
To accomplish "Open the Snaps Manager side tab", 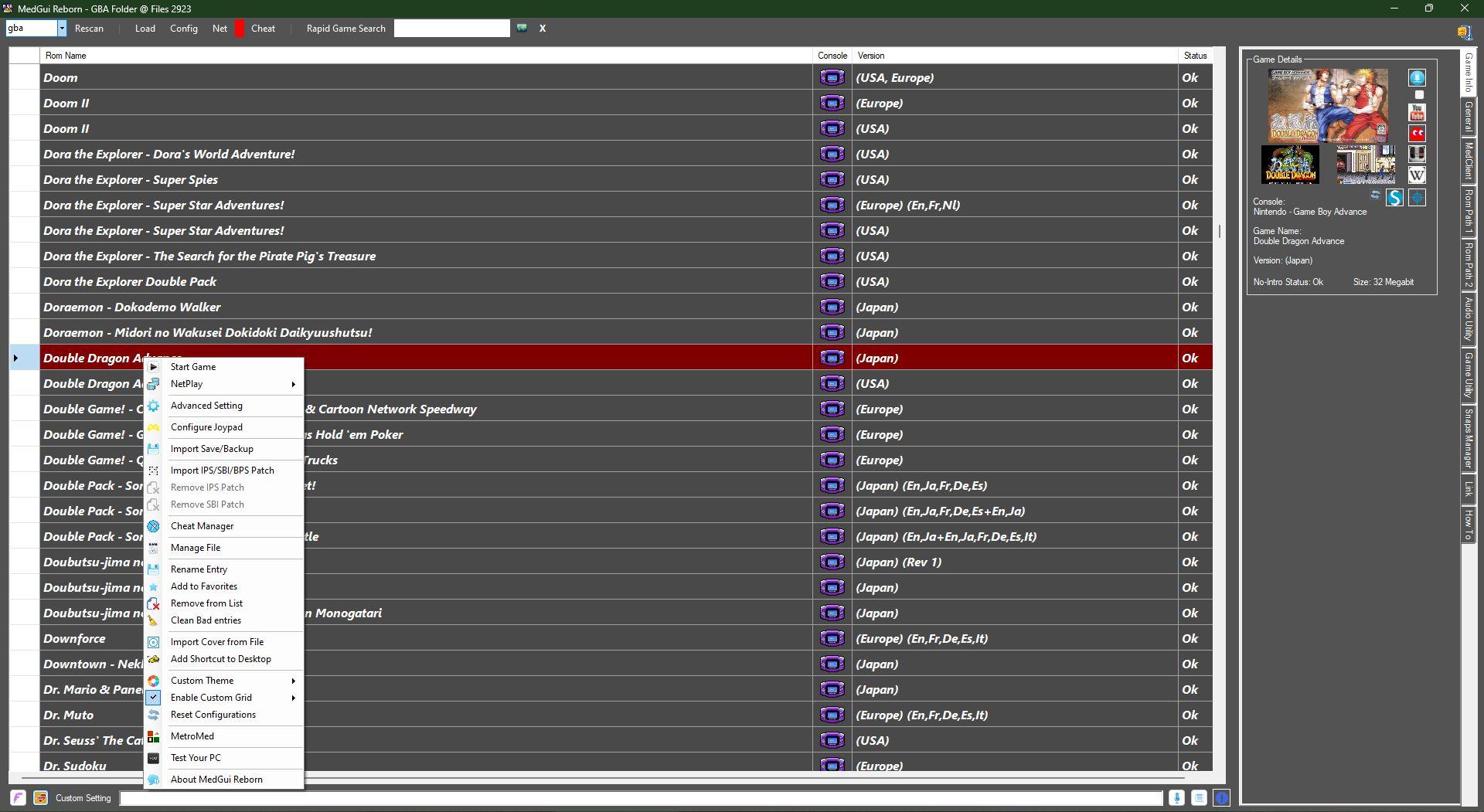I will click(x=1468, y=439).
